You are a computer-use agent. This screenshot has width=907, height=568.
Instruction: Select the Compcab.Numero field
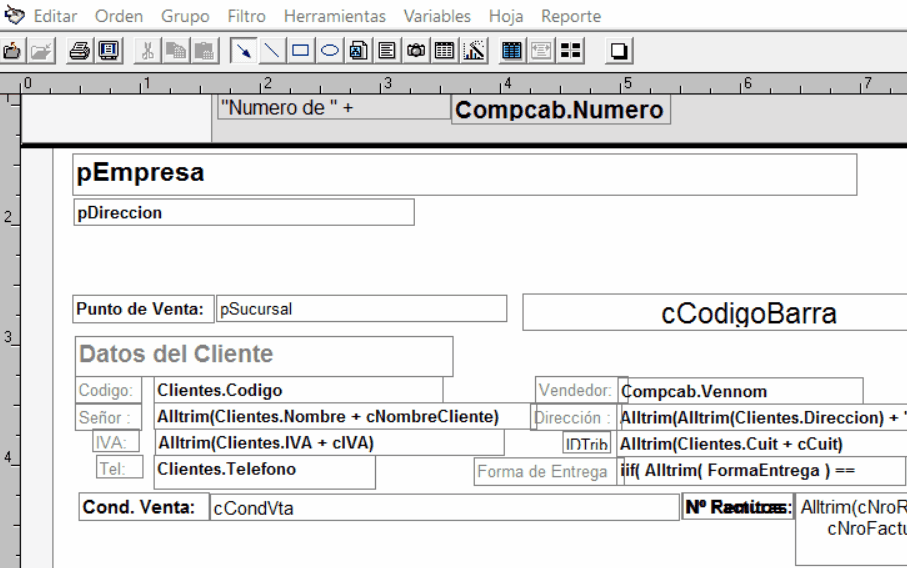point(561,110)
